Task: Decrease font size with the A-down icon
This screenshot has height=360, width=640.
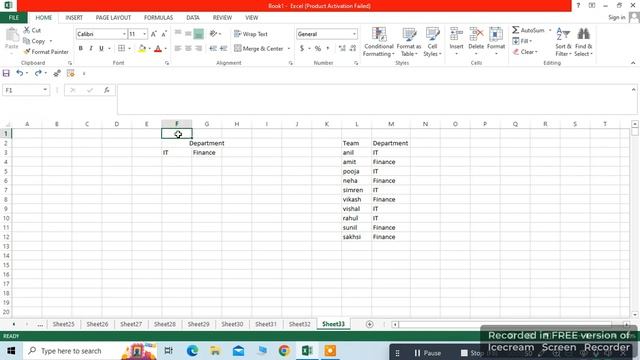Action: pyautogui.click(x=164, y=34)
